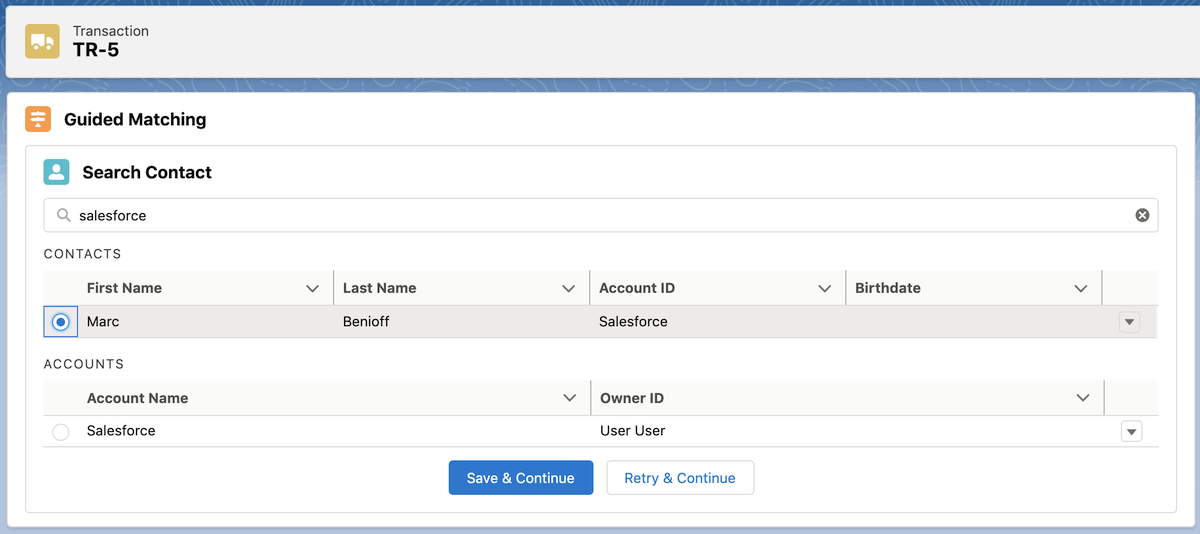
Task: Open First Name column sort menu
Action: click(312, 288)
